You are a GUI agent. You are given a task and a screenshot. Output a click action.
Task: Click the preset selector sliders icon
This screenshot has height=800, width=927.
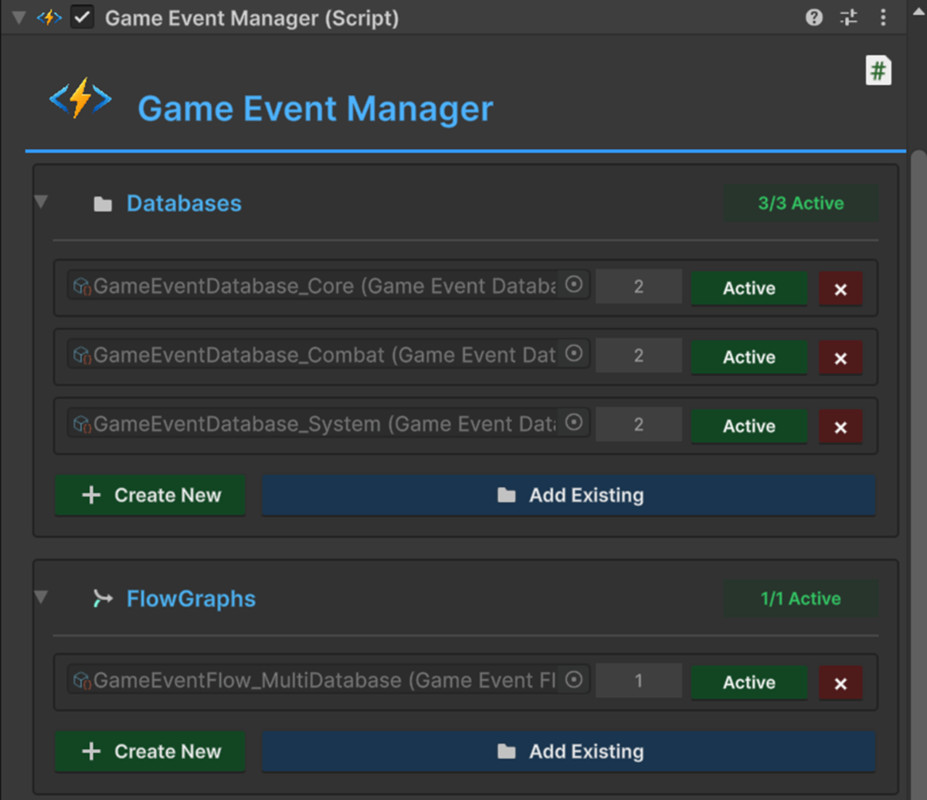coord(849,17)
